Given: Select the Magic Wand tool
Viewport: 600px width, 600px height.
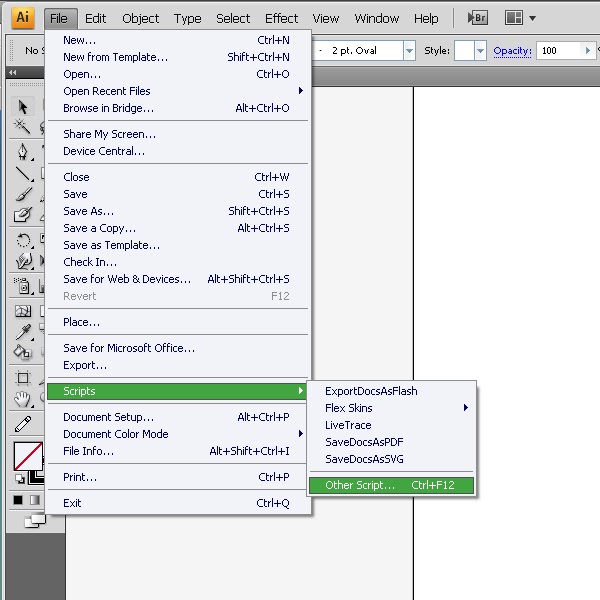Looking at the screenshot, I should click(22, 127).
